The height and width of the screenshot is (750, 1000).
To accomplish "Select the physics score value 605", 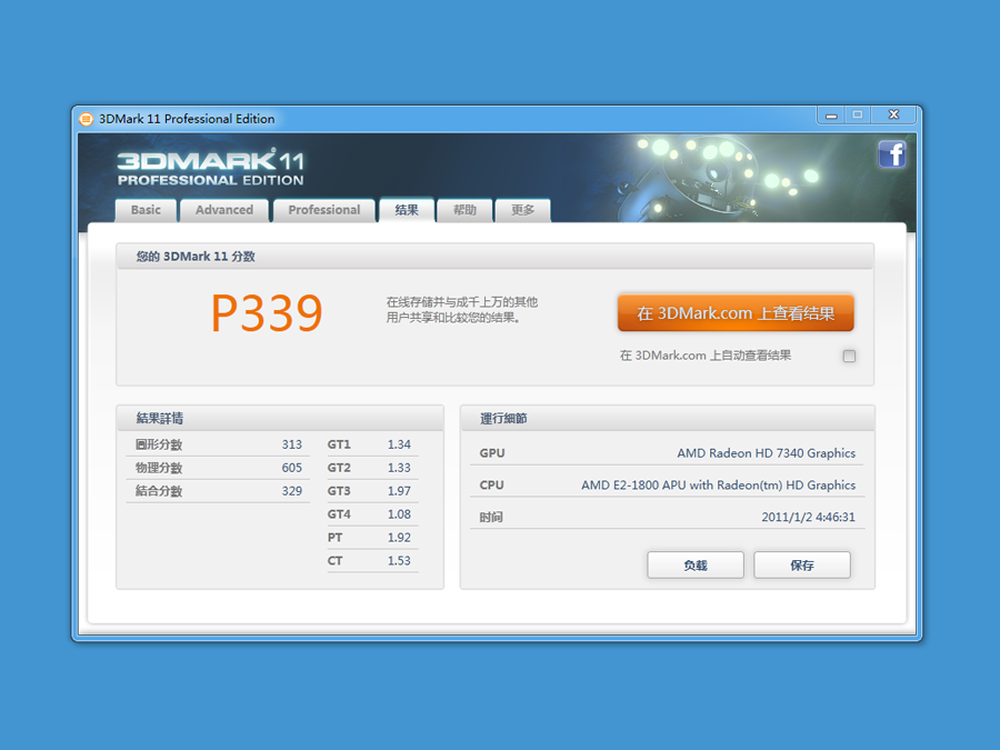I will [291, 467].
